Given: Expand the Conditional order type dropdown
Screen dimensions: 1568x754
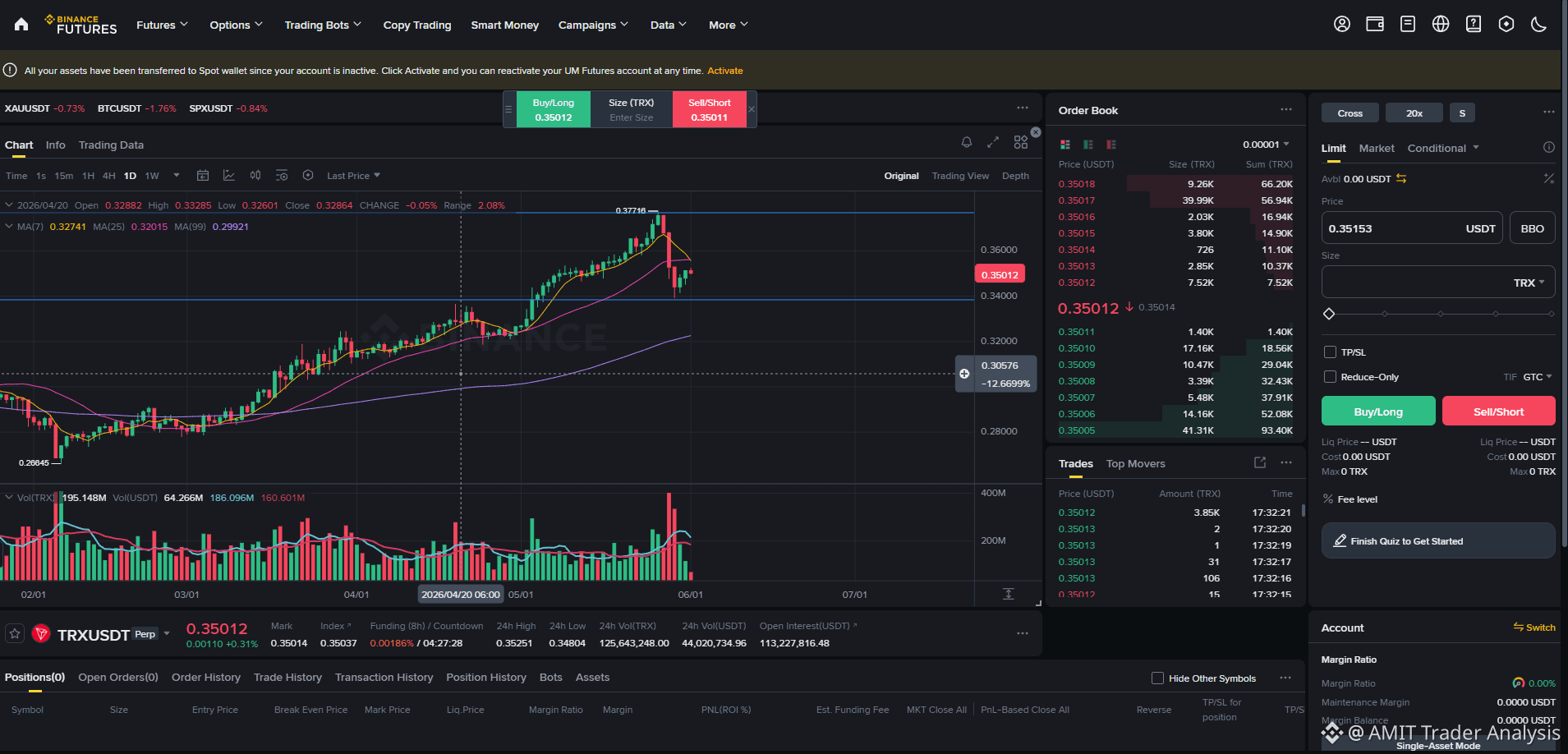Looking at the screenshot, I should pos(1443,149).
